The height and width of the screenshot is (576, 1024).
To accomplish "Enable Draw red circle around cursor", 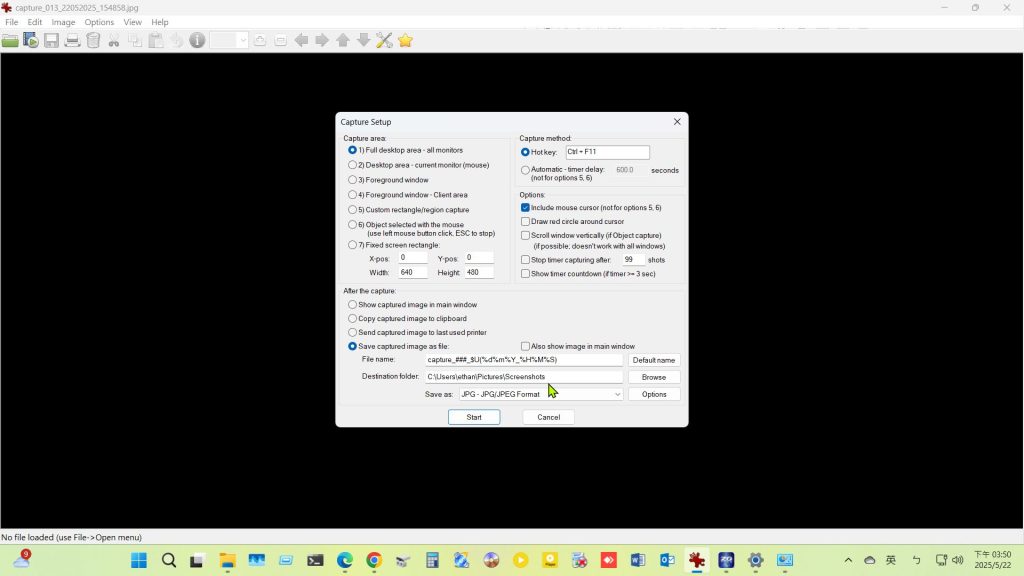I will [526, 221].
